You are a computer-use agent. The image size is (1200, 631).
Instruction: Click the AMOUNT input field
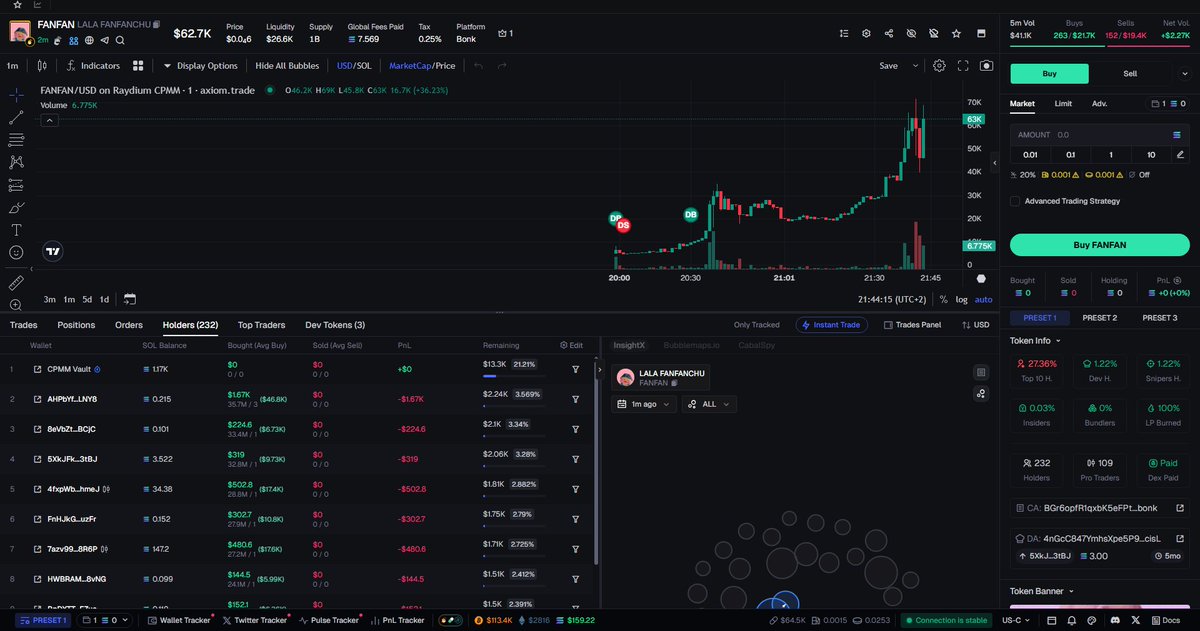point(1099,134)
